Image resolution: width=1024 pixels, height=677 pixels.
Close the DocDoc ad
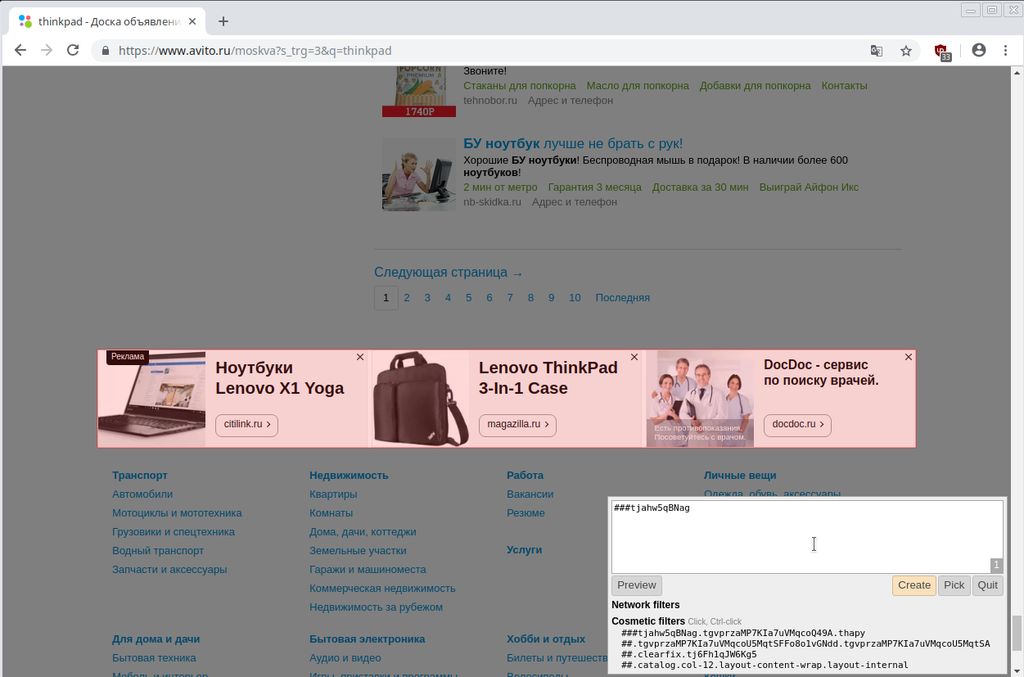click(908, 357)
